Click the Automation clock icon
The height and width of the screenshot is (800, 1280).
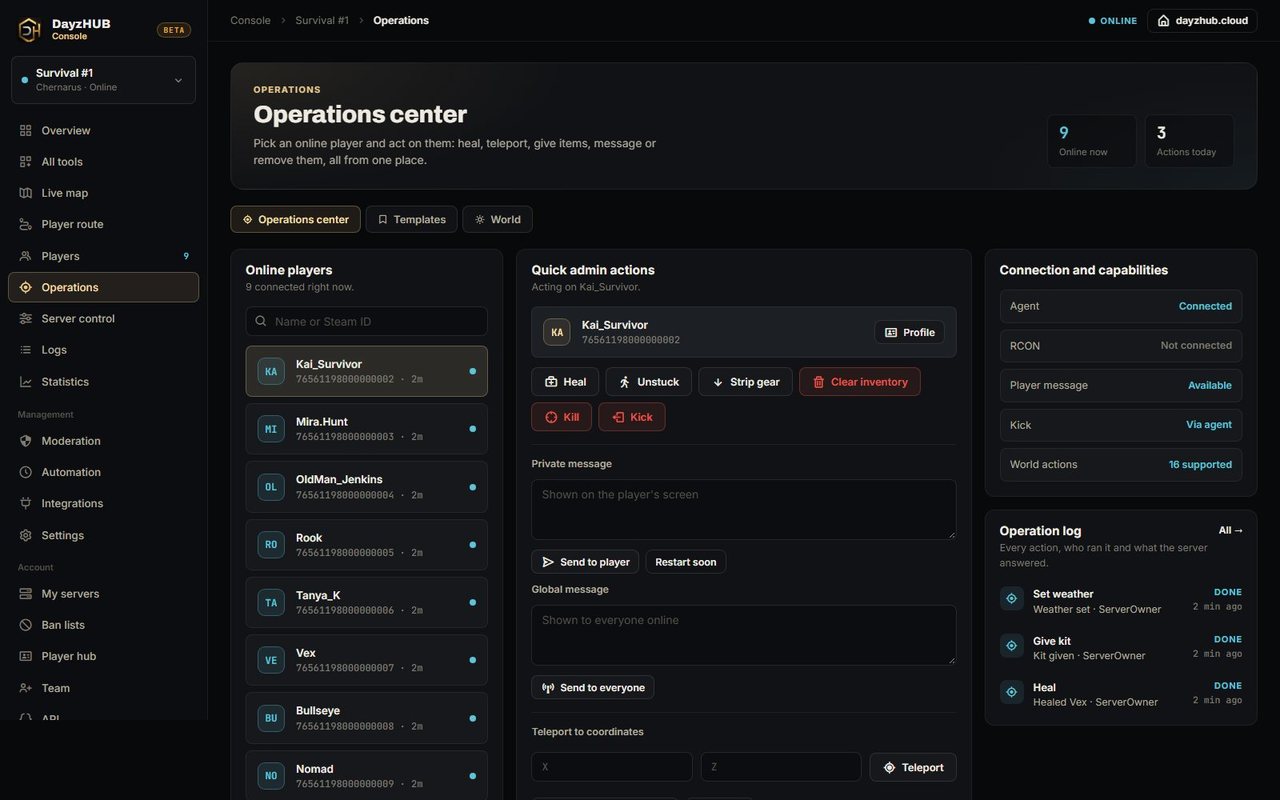pyautogui.click(x=26, y=472)
